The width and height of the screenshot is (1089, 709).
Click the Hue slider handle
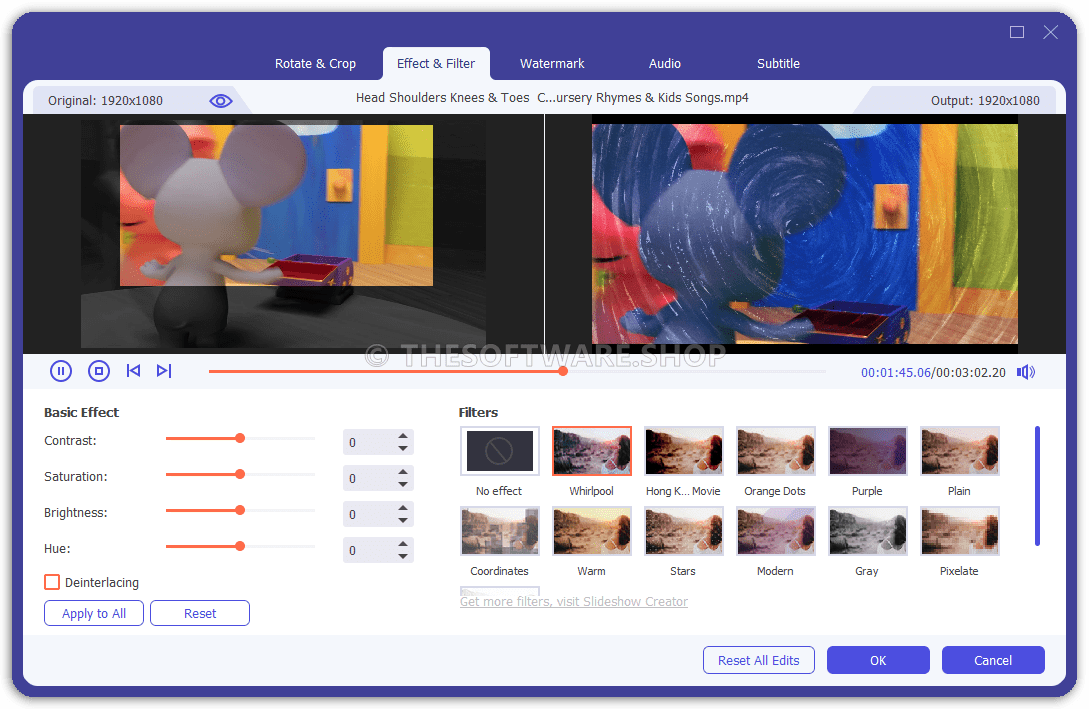tap(240, 547)
